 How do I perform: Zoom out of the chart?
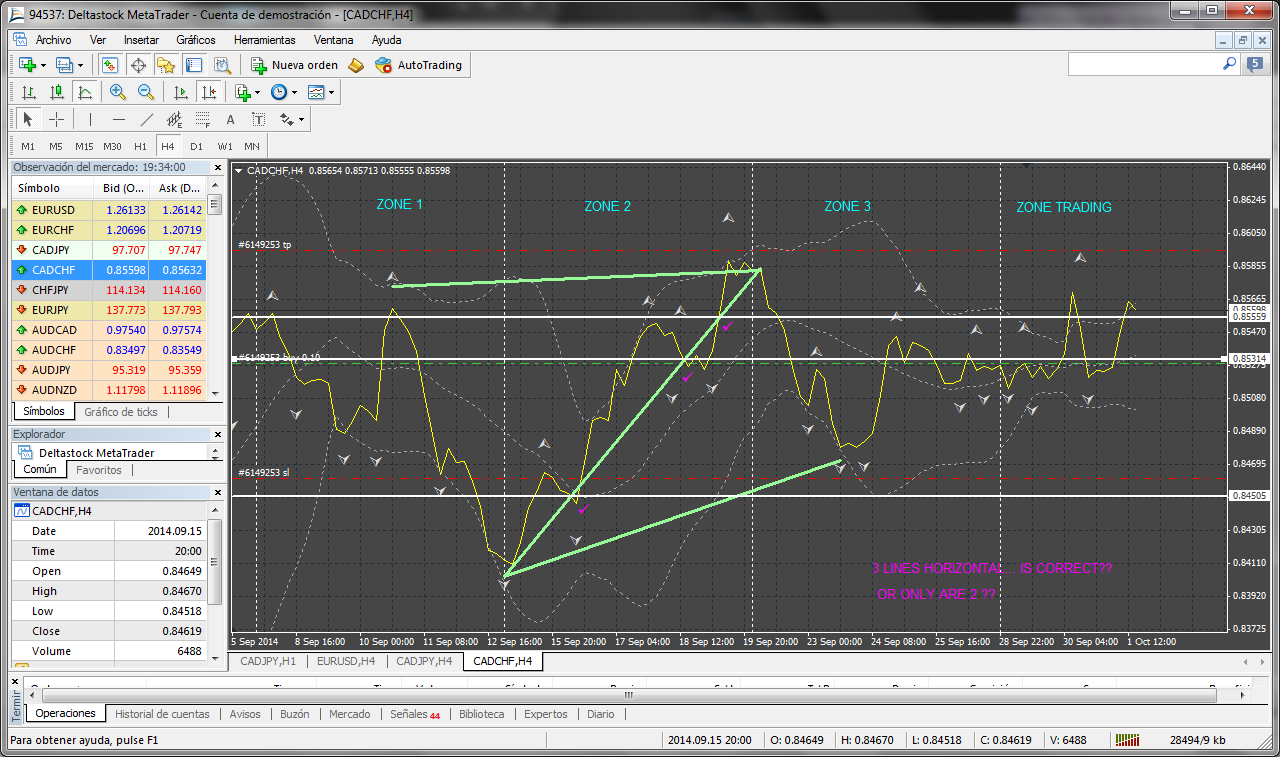click(146, 92)
